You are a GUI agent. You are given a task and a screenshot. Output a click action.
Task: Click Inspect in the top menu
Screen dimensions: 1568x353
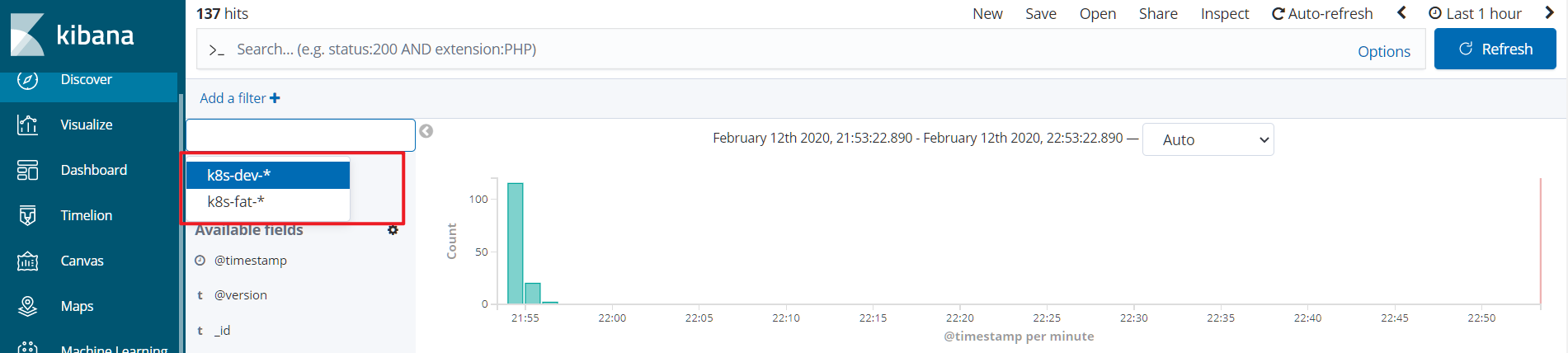[x=1224, y=13]
